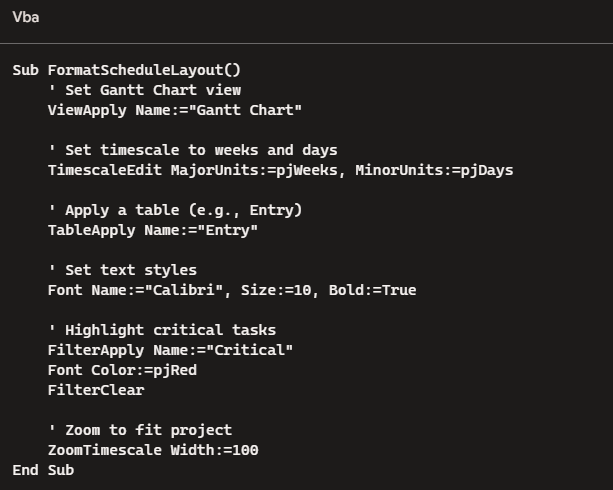This screenshot has height=490, width=613.
Task: Click the TableApply Name:="Entry" line
Action: point(153,230)
